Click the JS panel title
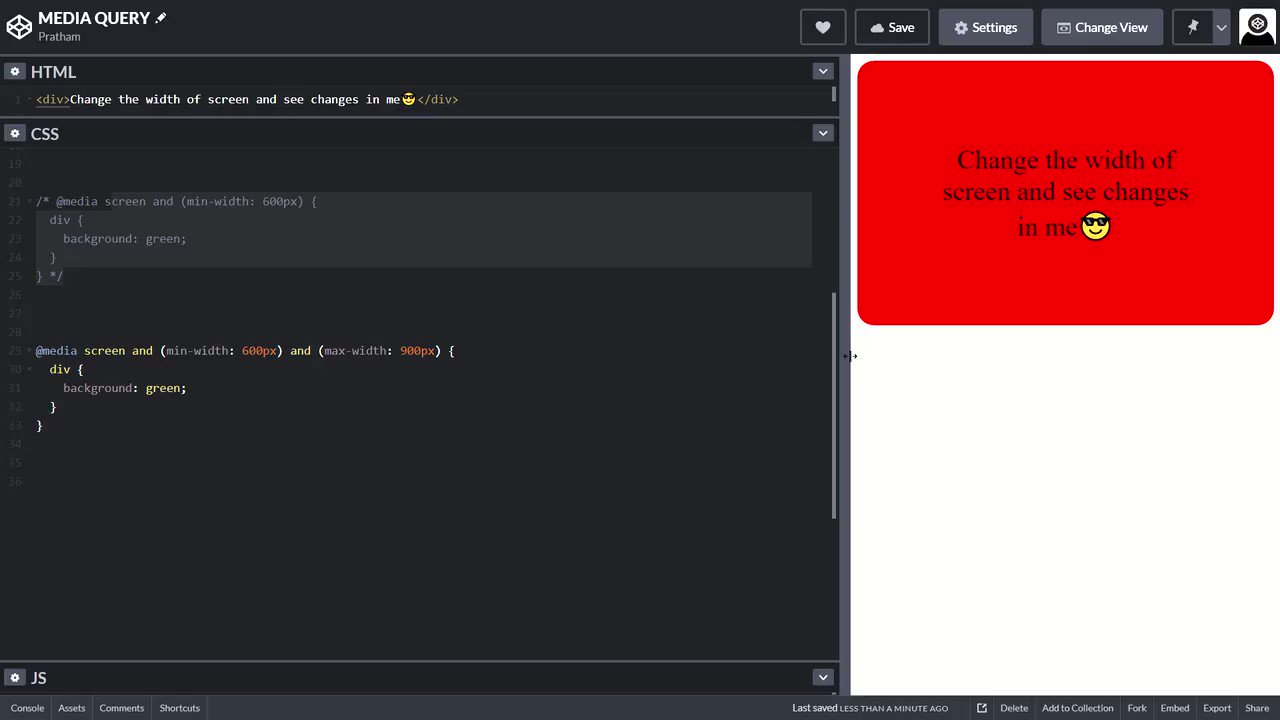 [x=39, y=678]
